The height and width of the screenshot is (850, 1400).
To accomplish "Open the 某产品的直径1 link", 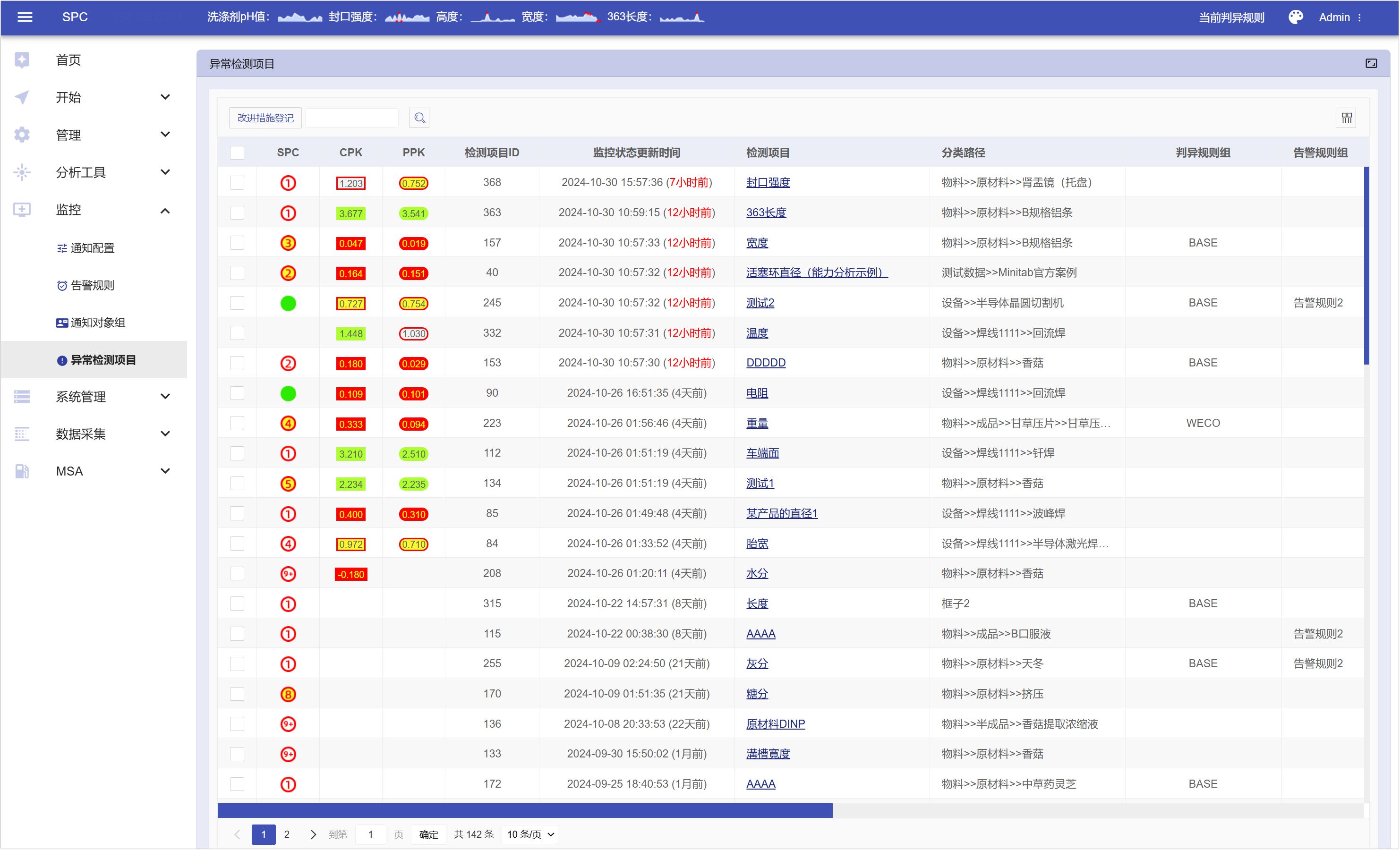I will coord(781,514).
